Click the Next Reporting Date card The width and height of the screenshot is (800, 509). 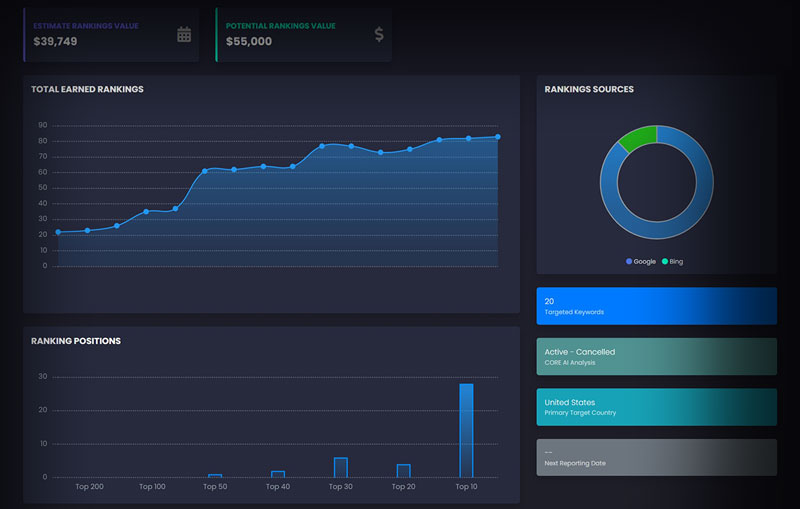pyautogui.click(x=656, y=457)
